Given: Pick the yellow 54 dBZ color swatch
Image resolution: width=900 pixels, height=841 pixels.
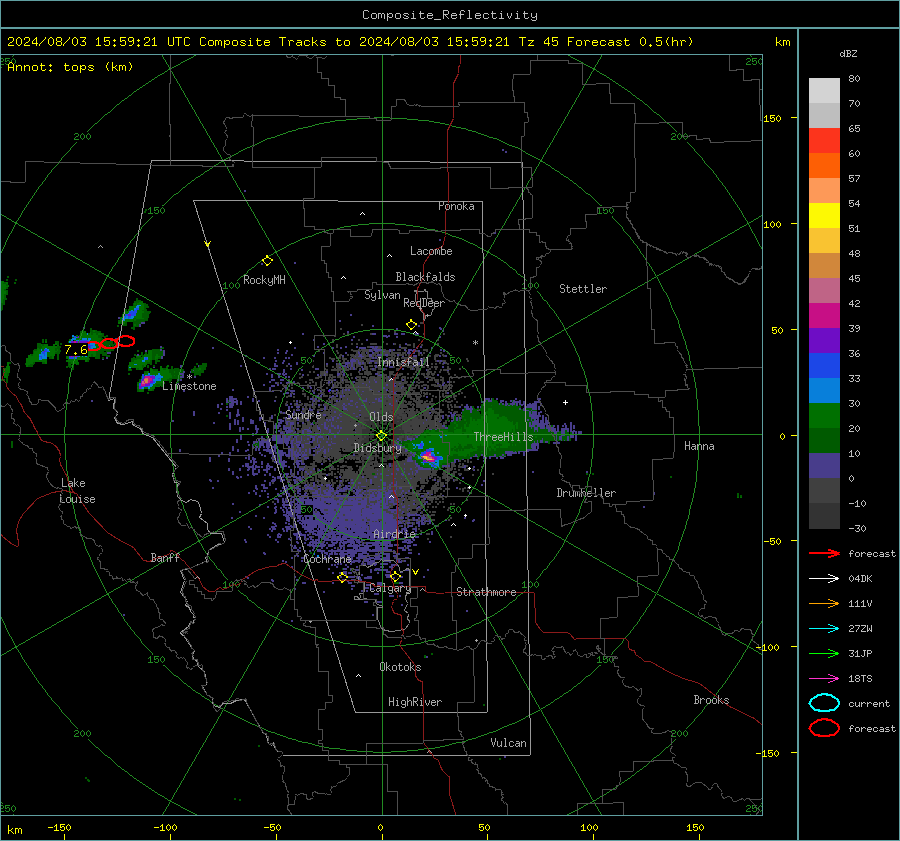Looking at the screenshot, I should (824, 215).
